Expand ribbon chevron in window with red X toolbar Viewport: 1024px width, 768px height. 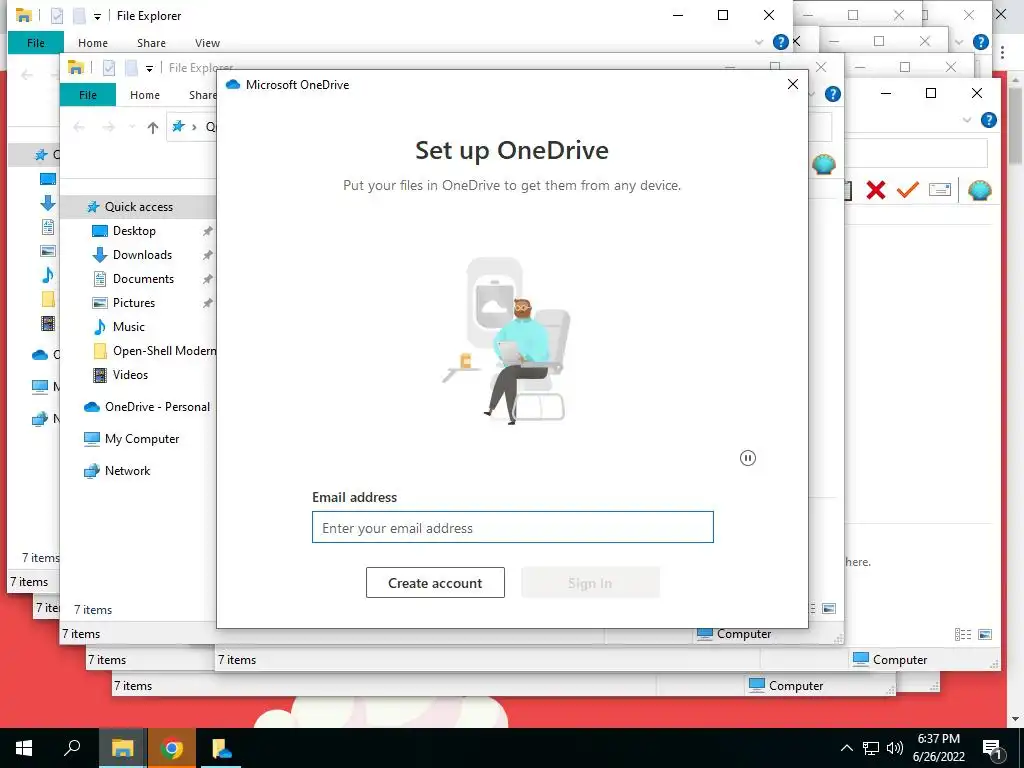967,120
